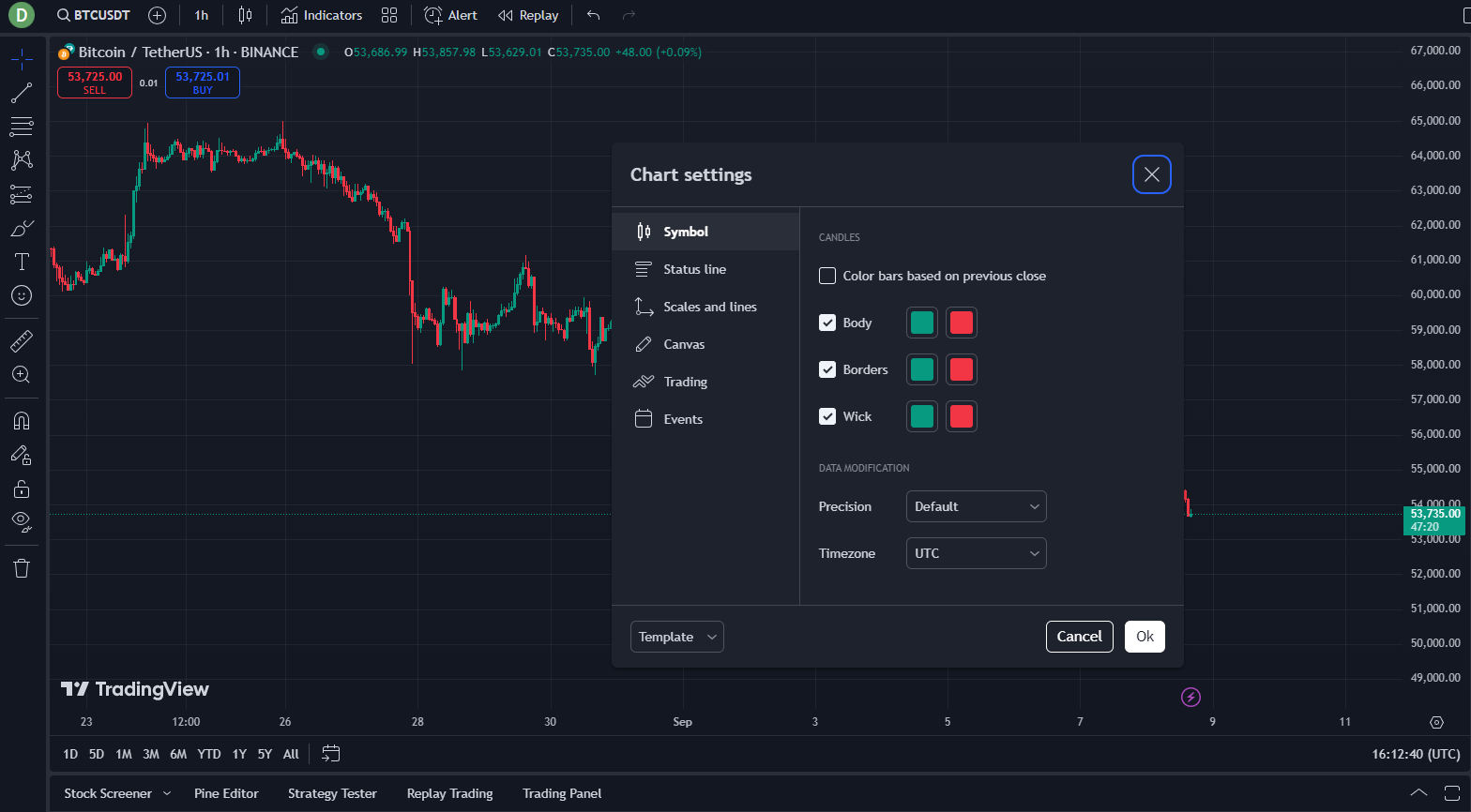Screen dimensions: 1471x812
Task: Select the ruler measure tool
Action: point(22,340)
